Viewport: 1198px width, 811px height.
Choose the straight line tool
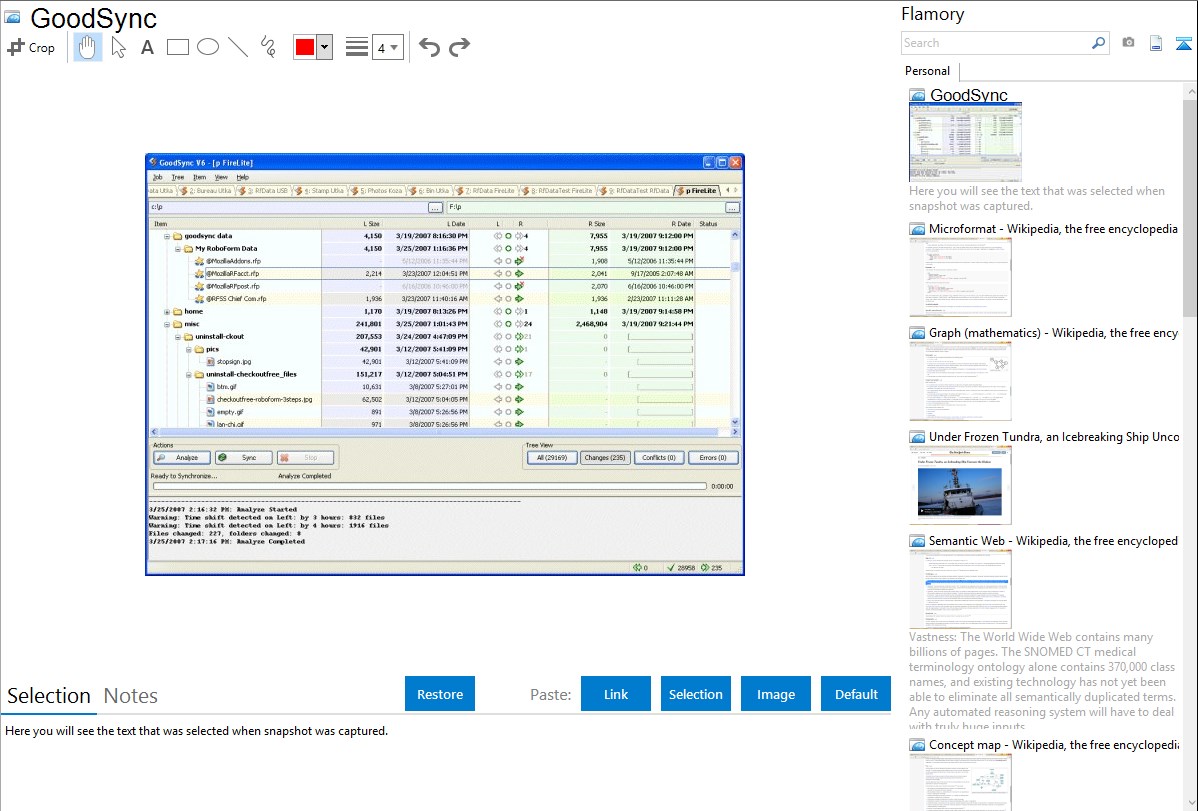coord(238,47)
